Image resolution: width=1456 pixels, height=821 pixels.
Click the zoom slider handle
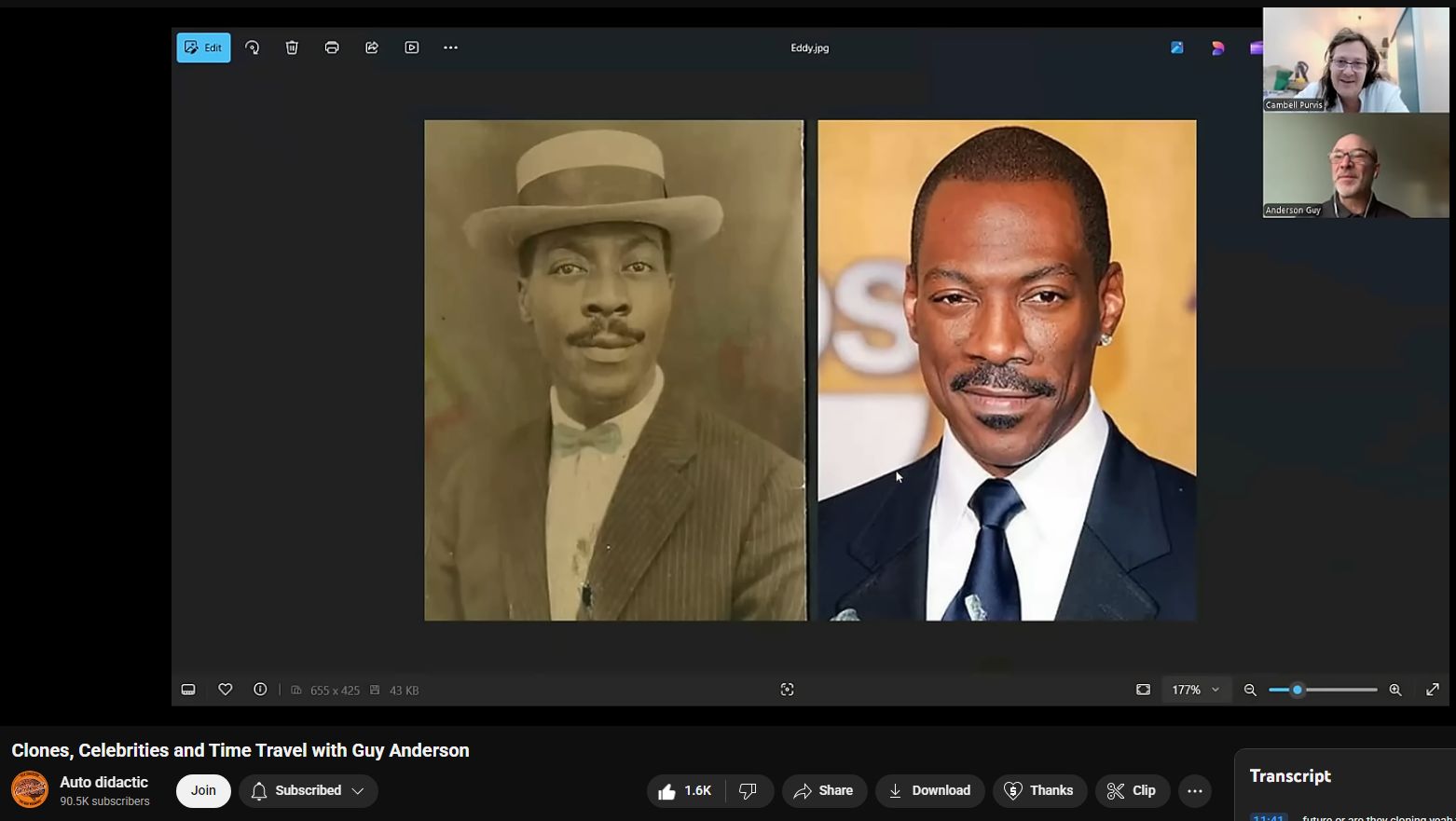click(x=1297, y=690)
